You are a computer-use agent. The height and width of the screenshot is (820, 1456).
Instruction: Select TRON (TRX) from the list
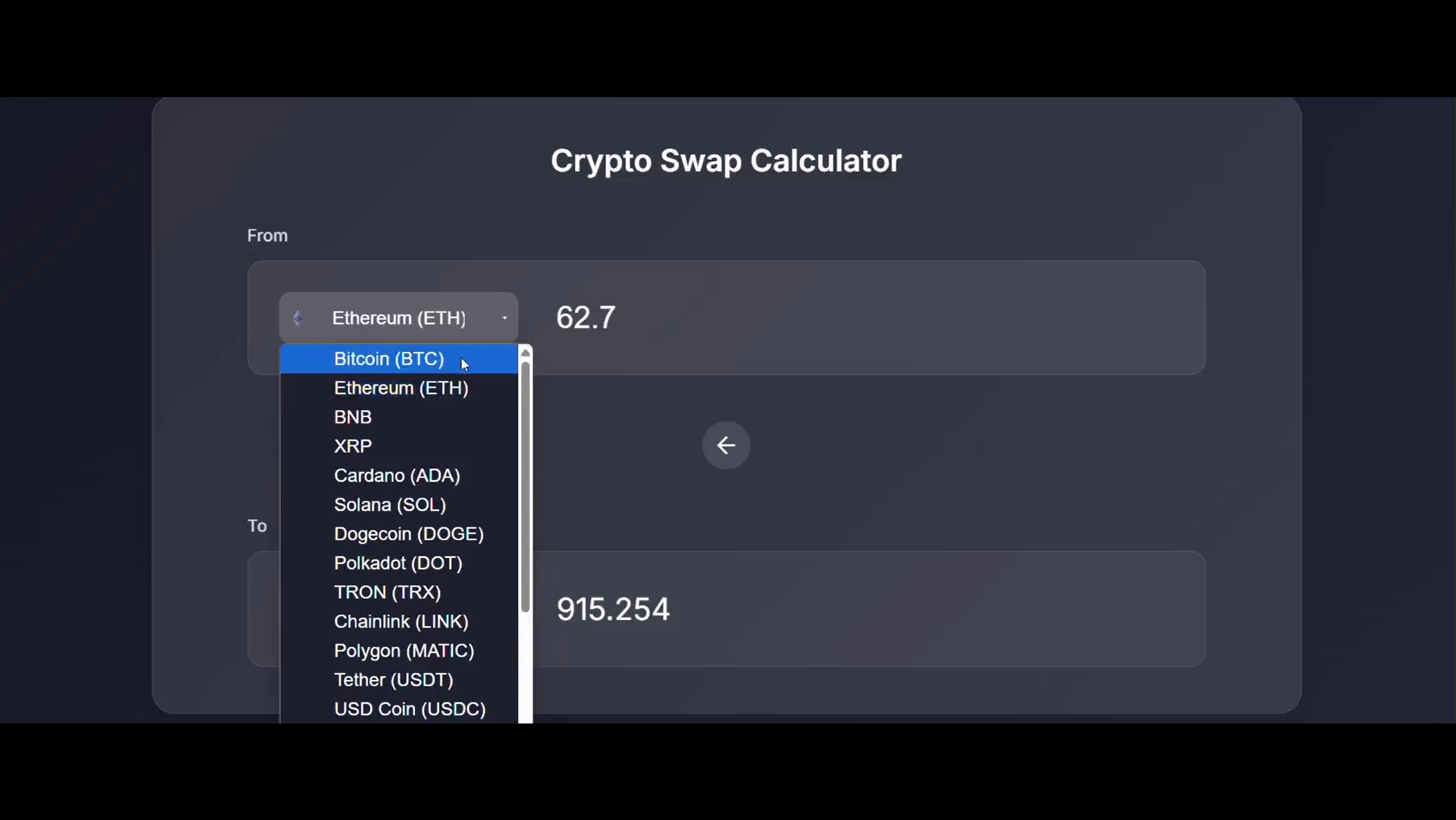click(x=387, y=592)
